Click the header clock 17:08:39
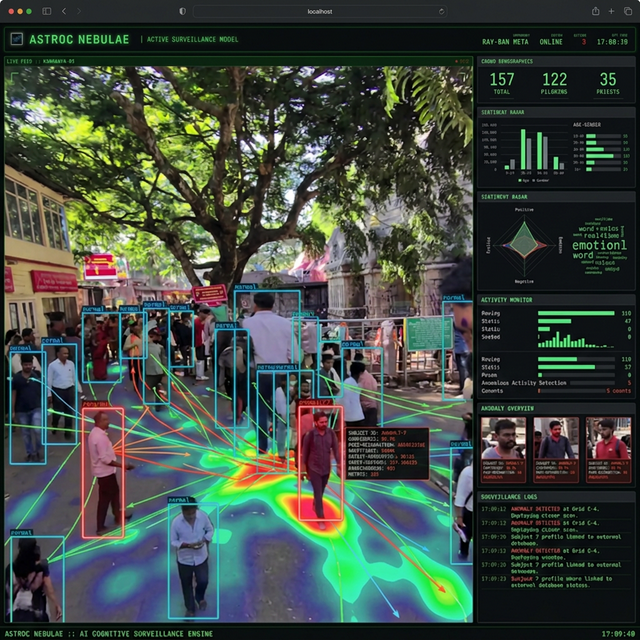Viewport: 640px width, 640px height. (x=612, y=42)
